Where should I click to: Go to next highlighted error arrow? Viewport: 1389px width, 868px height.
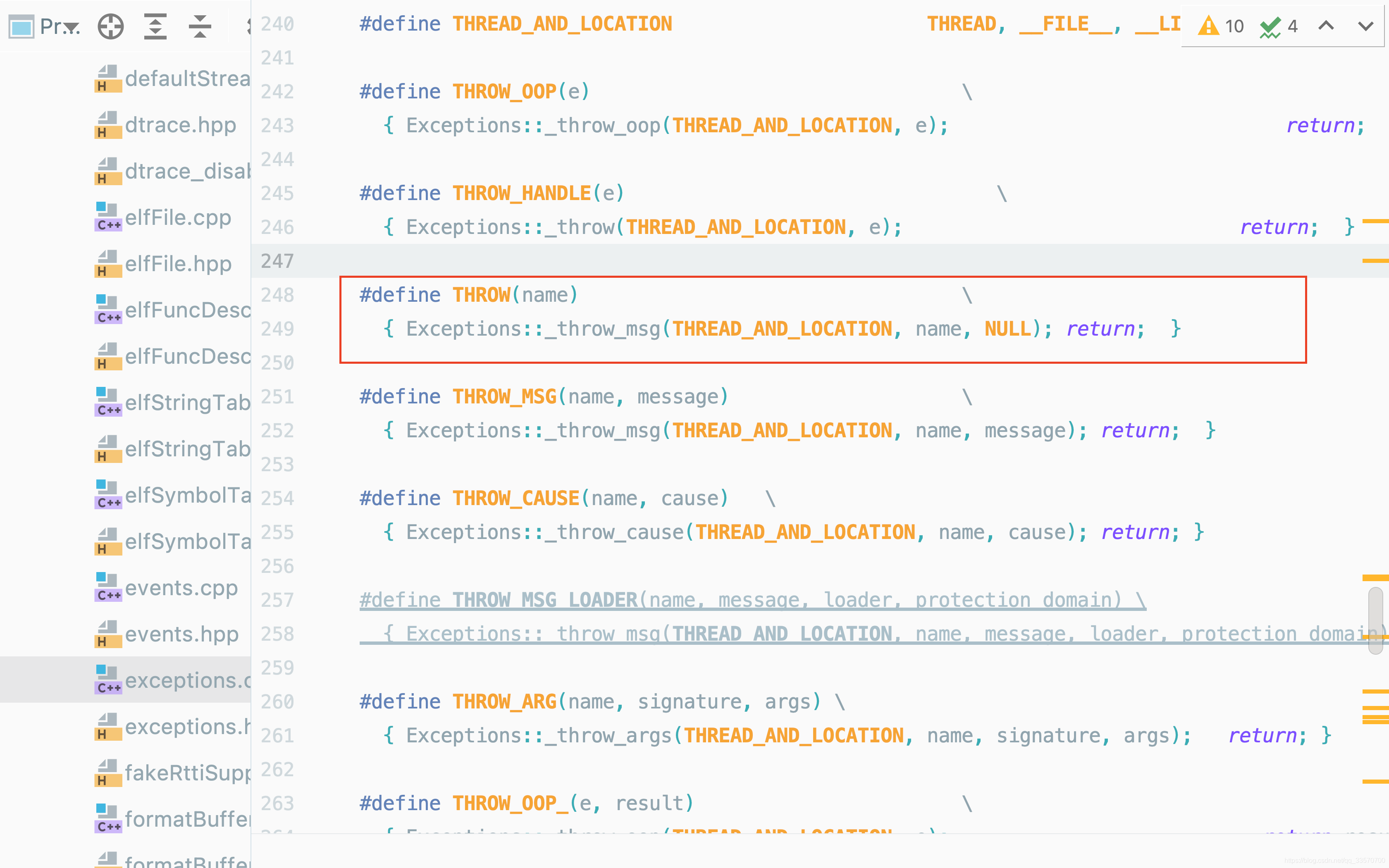pos(1365,26)
